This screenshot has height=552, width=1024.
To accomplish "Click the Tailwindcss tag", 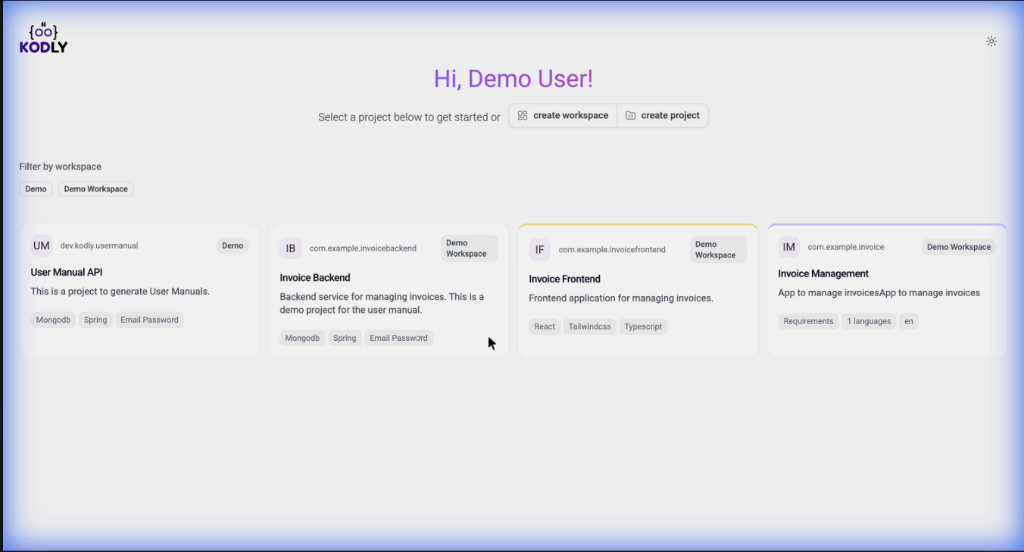I will (590, 327).
